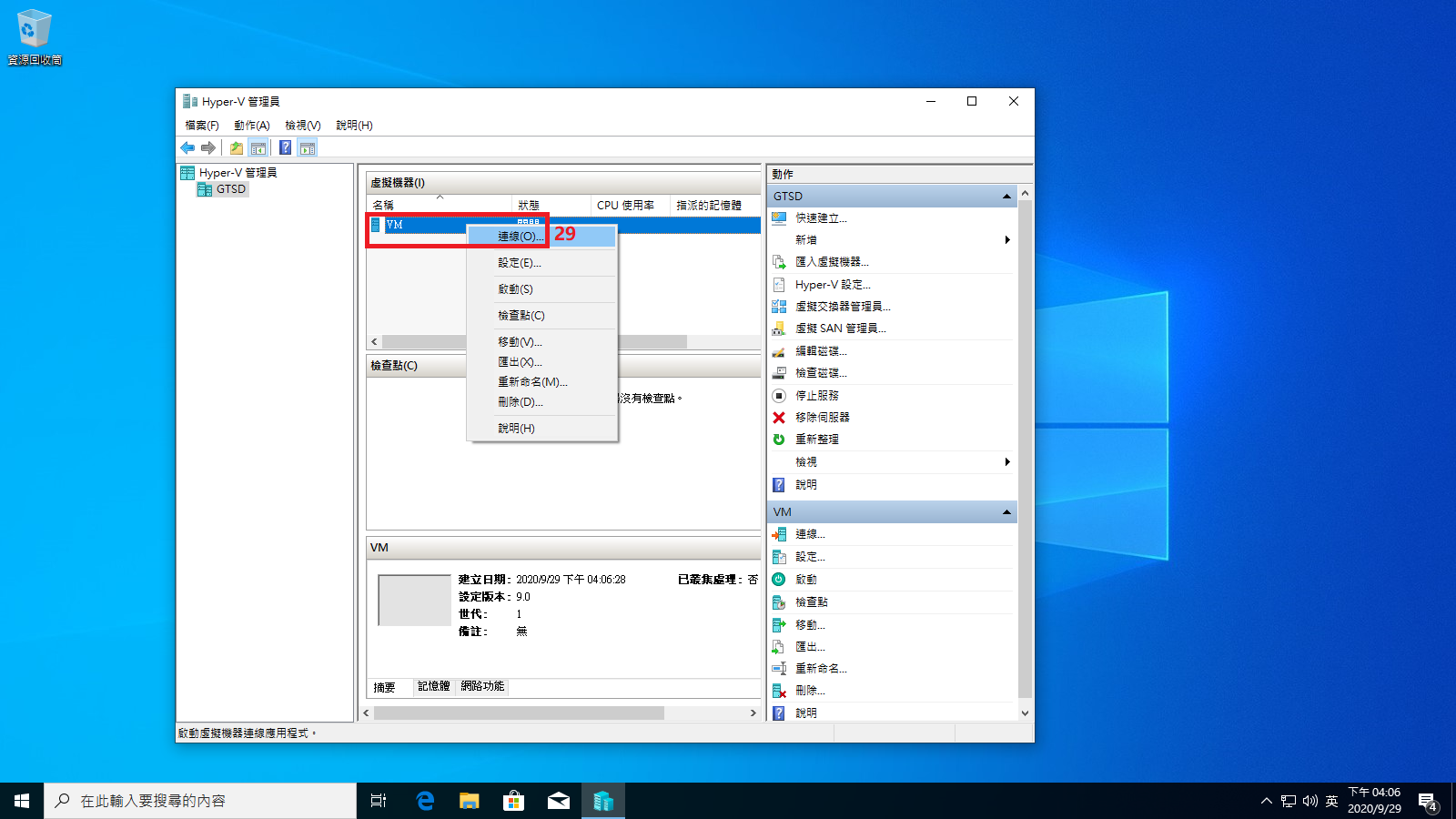The width and height of the screenshot is (1456, 819).
Task: Expand the New (新增) submenu arrow
Action: (1006, 240)
